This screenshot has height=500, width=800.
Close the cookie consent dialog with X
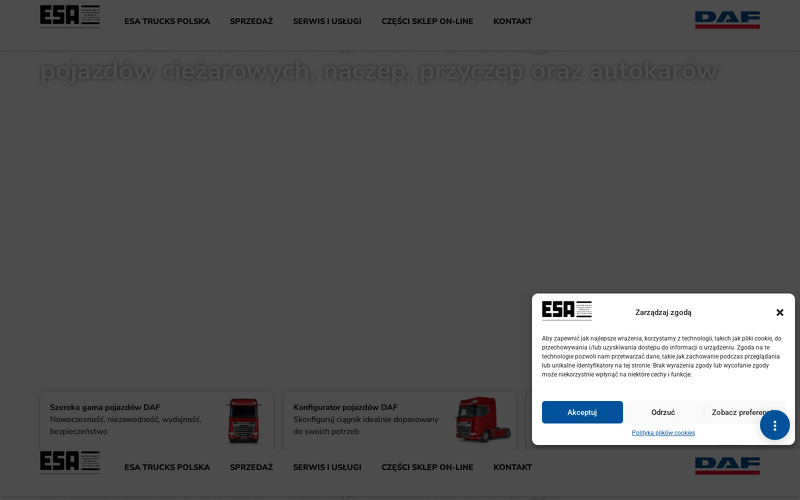pos(780,312)
